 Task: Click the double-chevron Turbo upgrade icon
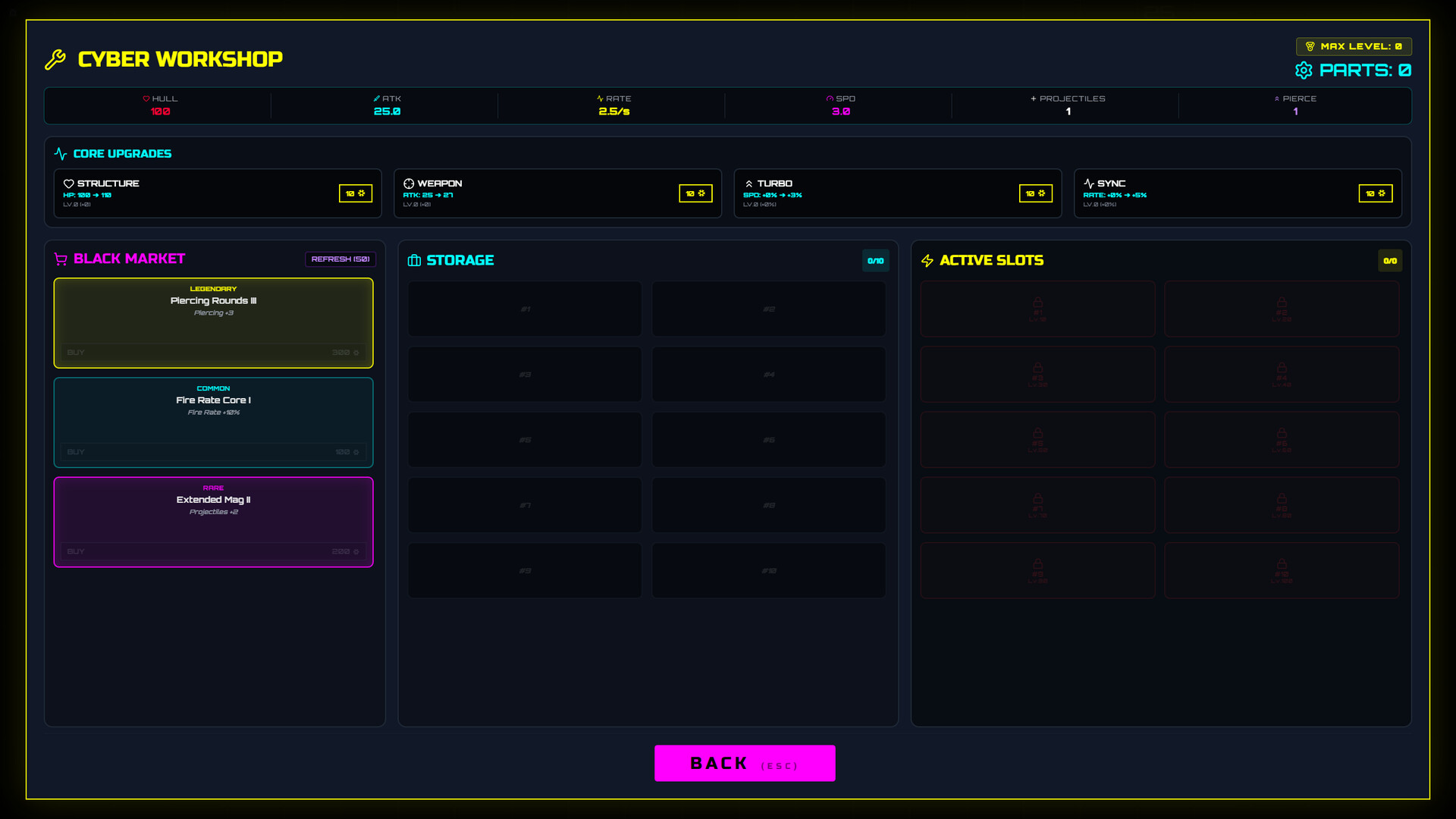[749, 183]
